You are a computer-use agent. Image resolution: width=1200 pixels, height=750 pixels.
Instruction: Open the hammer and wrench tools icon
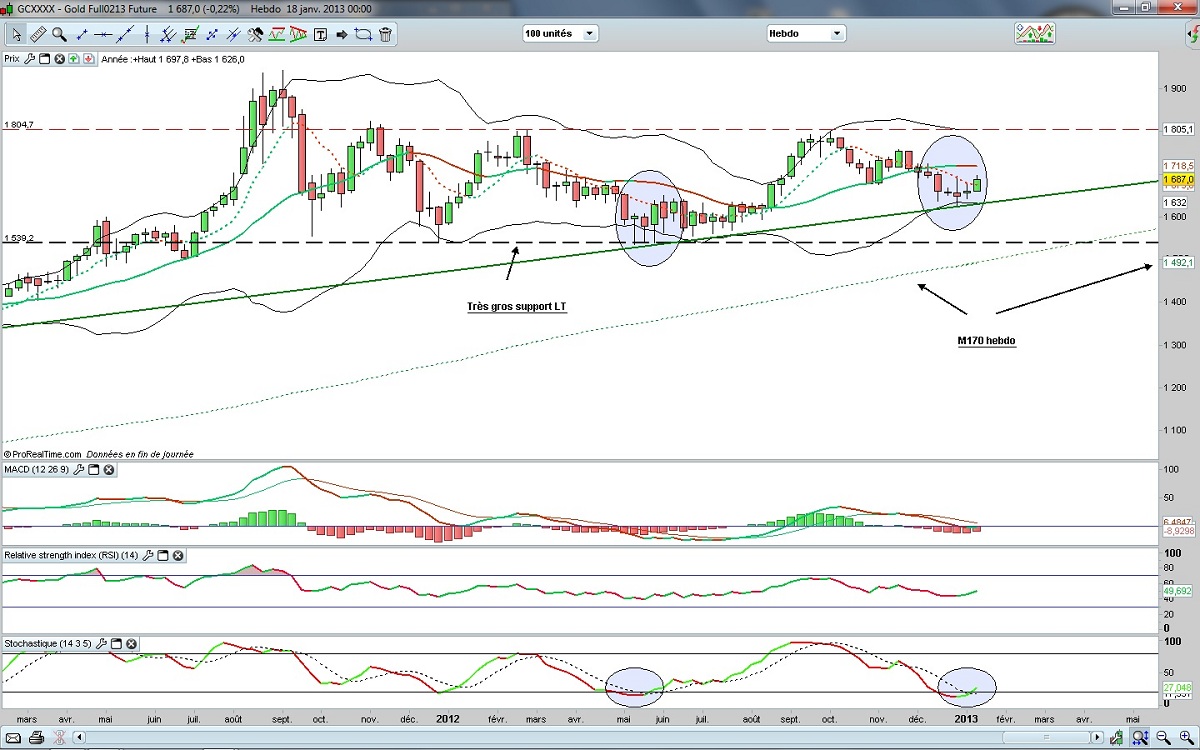click(x=255, y=34)
